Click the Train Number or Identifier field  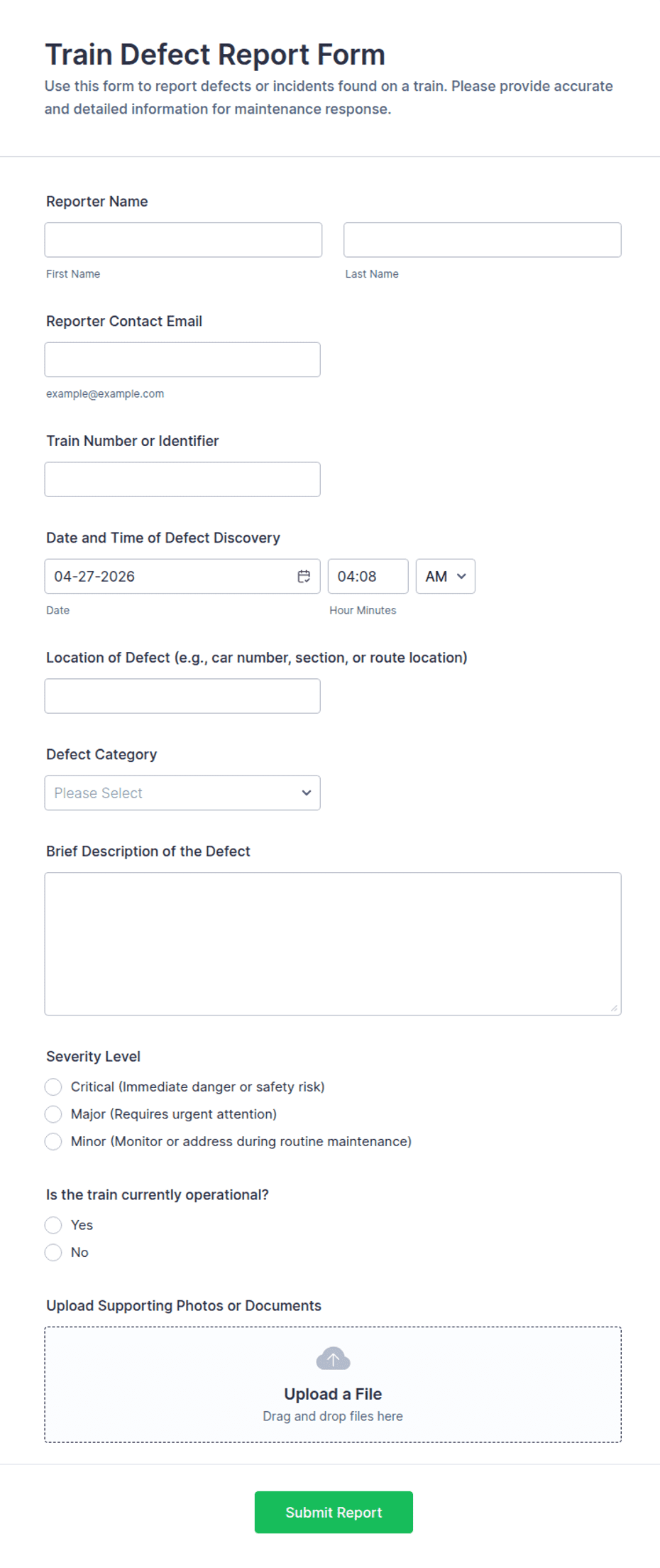tap(182, 479)
